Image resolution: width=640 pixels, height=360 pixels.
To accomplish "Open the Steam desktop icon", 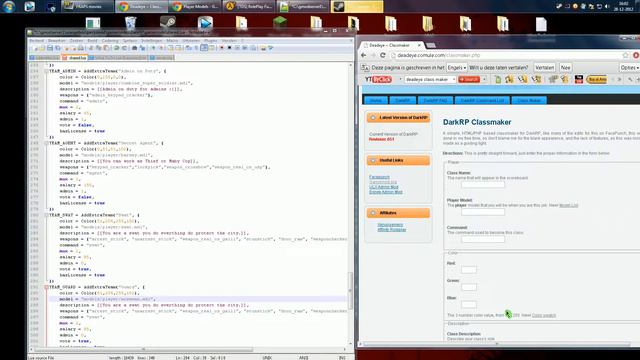I will 168,23.
